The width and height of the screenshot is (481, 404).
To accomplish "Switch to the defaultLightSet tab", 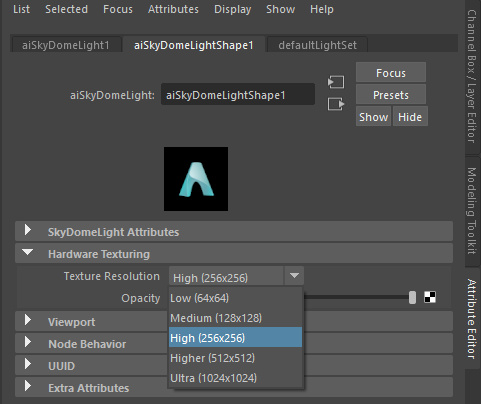I will point(317,45).
